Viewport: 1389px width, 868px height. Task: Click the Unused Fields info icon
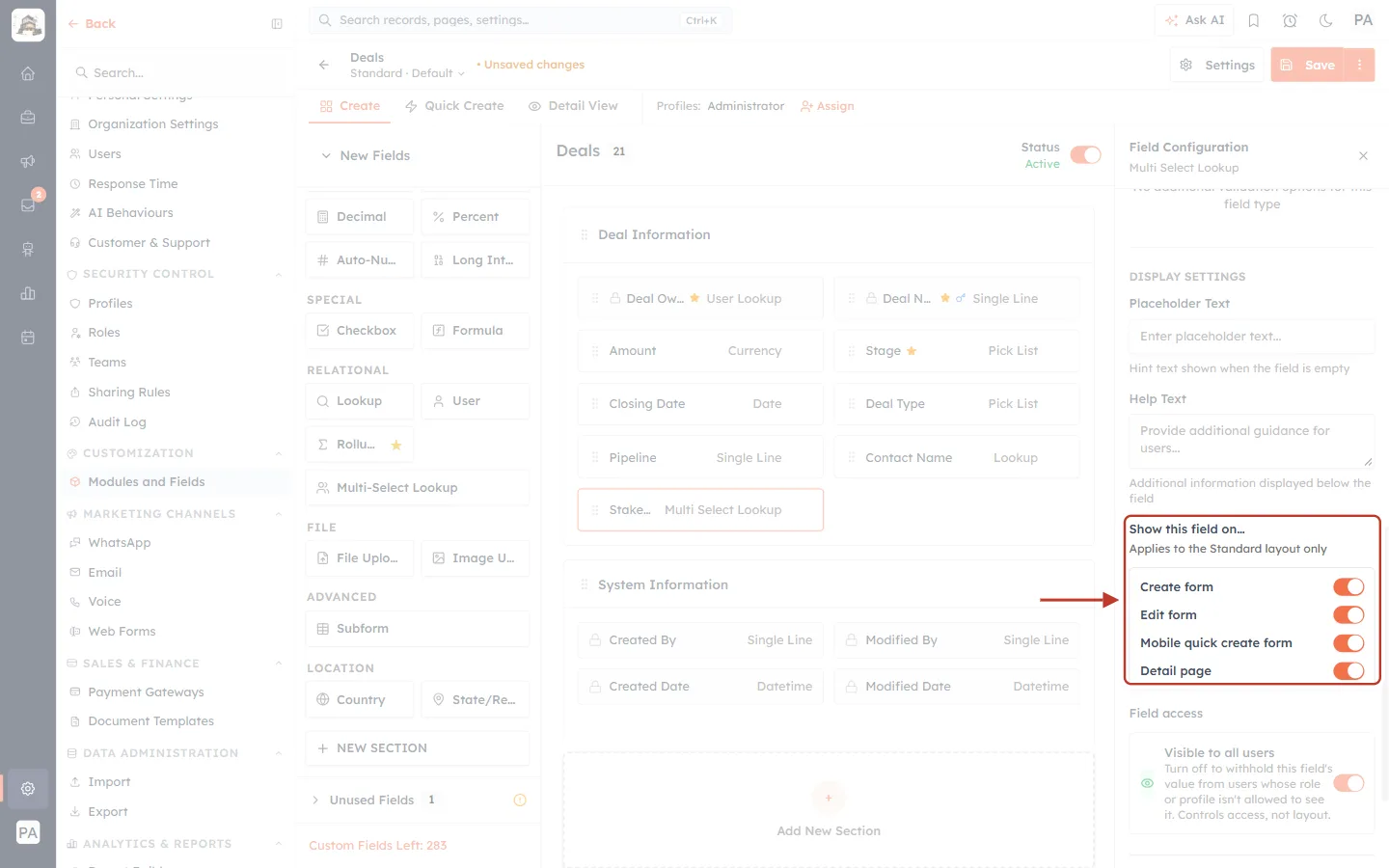[520, 800]
